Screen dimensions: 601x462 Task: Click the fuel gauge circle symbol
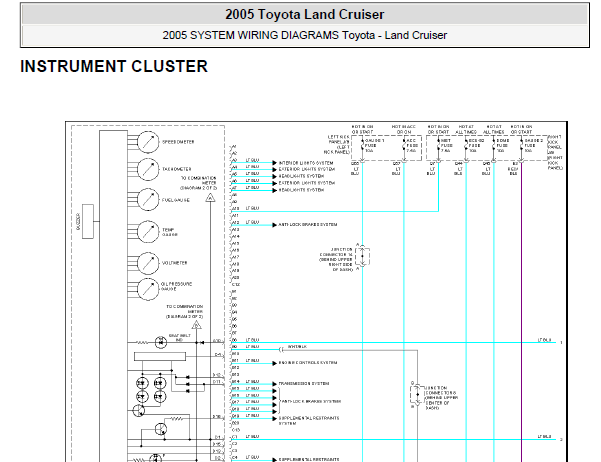click(x=148, y=199)
